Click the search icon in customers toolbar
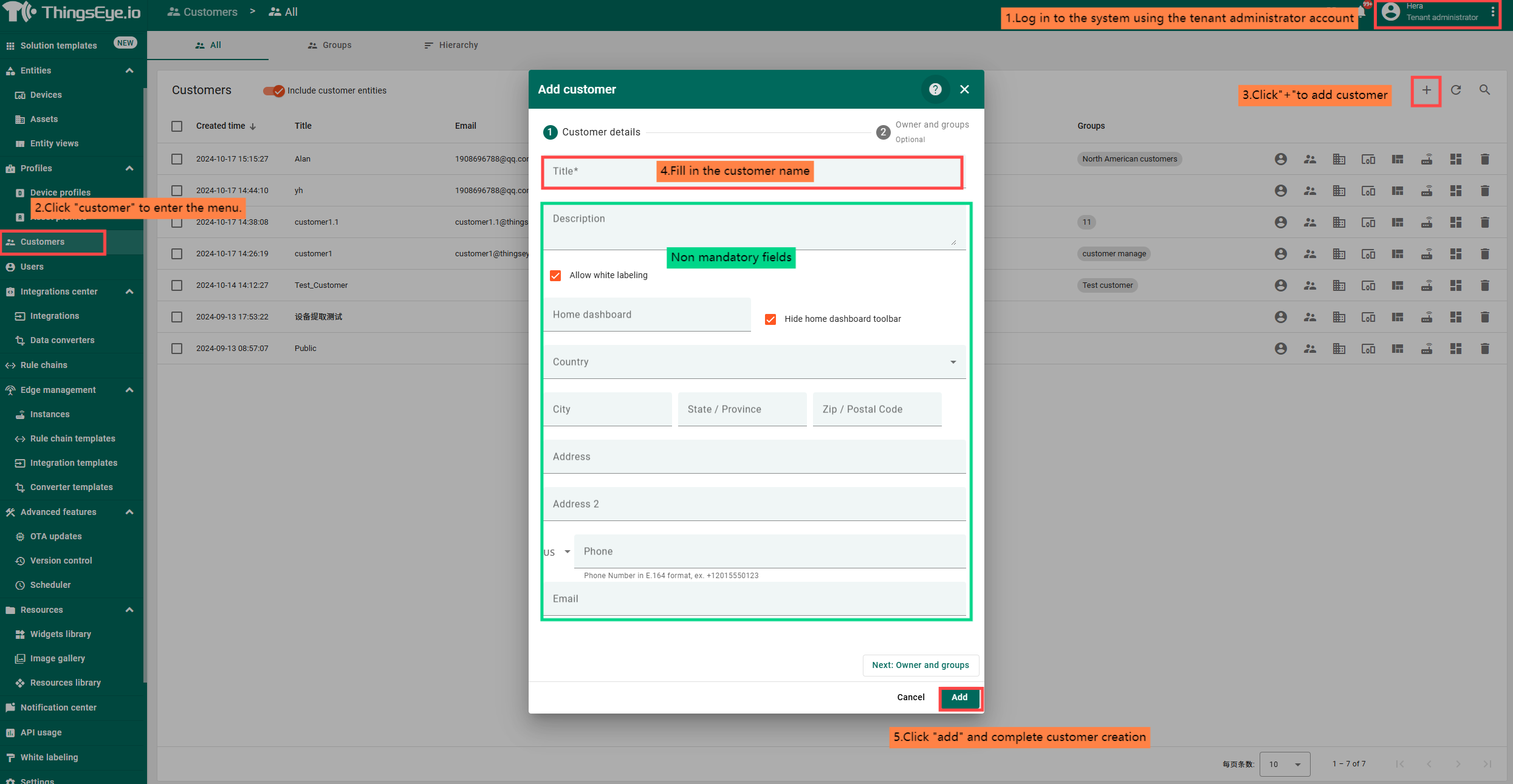Viewport: 1513px width, 784px height. pos(1484,90)
